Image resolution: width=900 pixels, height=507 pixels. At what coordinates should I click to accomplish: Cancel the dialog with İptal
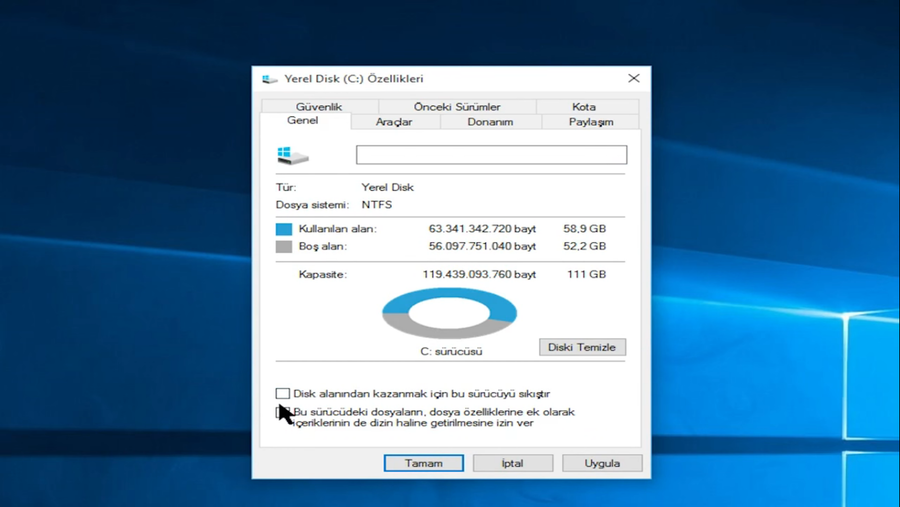513,463
